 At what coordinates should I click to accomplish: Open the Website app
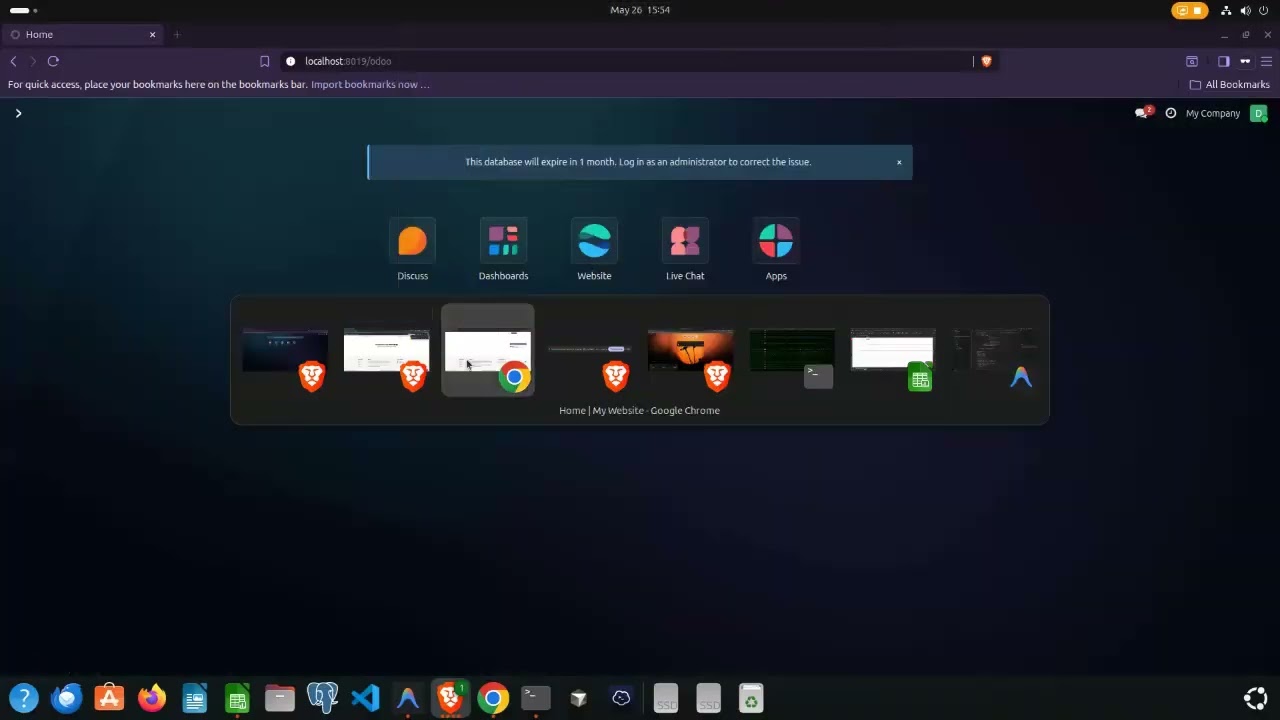pos(594,242)
